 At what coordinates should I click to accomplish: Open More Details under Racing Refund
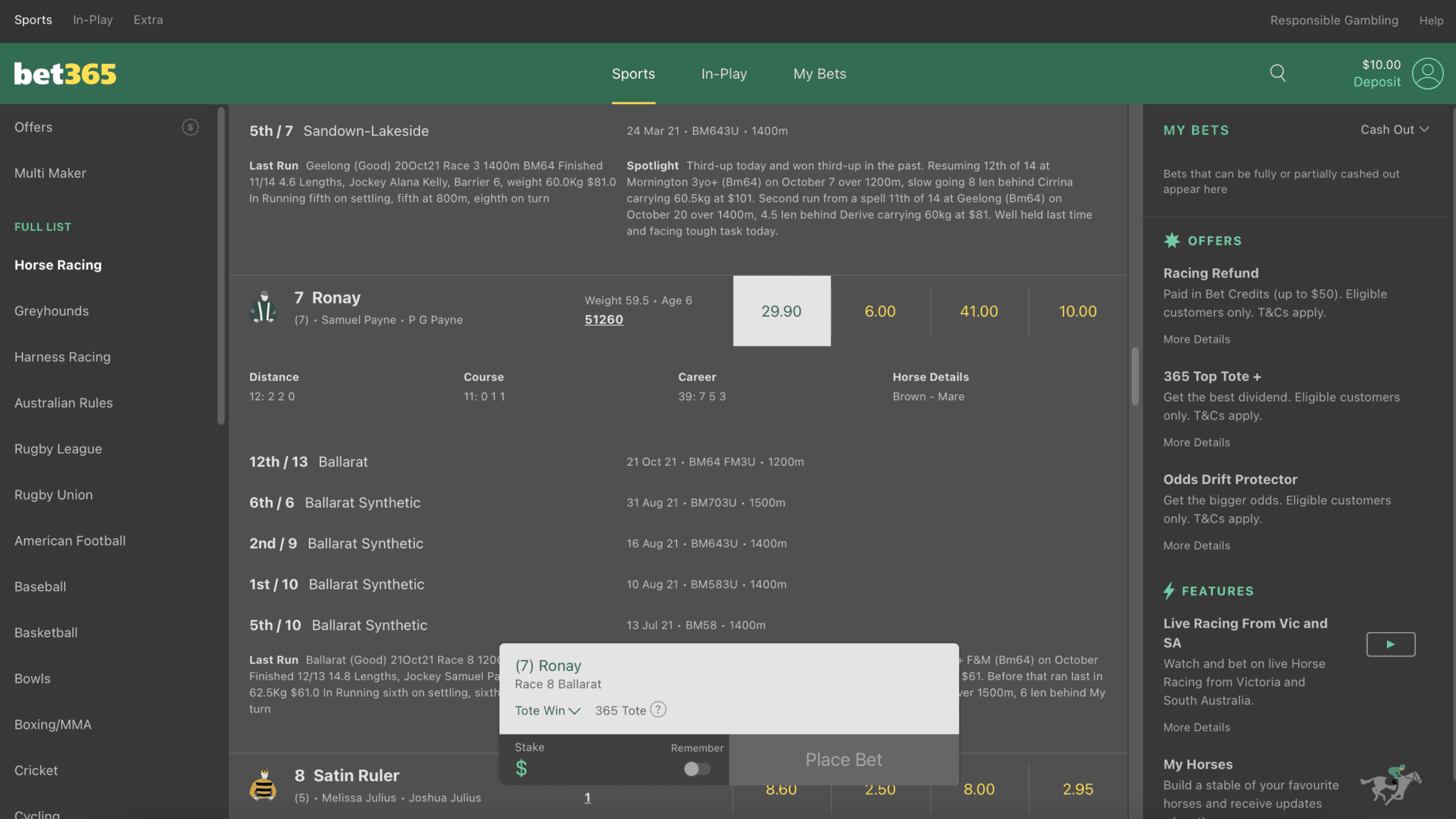pyautogui.click(x=1197, y=339)
